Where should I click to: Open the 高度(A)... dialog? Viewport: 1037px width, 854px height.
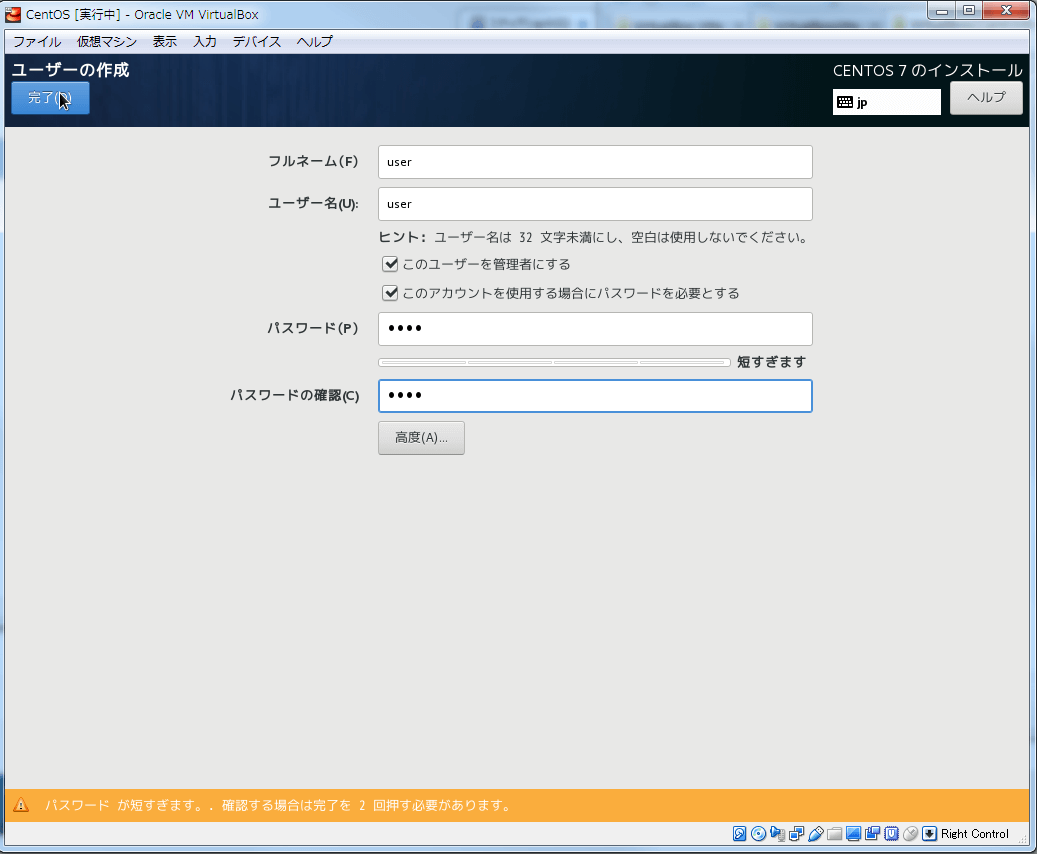tap(421, 437)
